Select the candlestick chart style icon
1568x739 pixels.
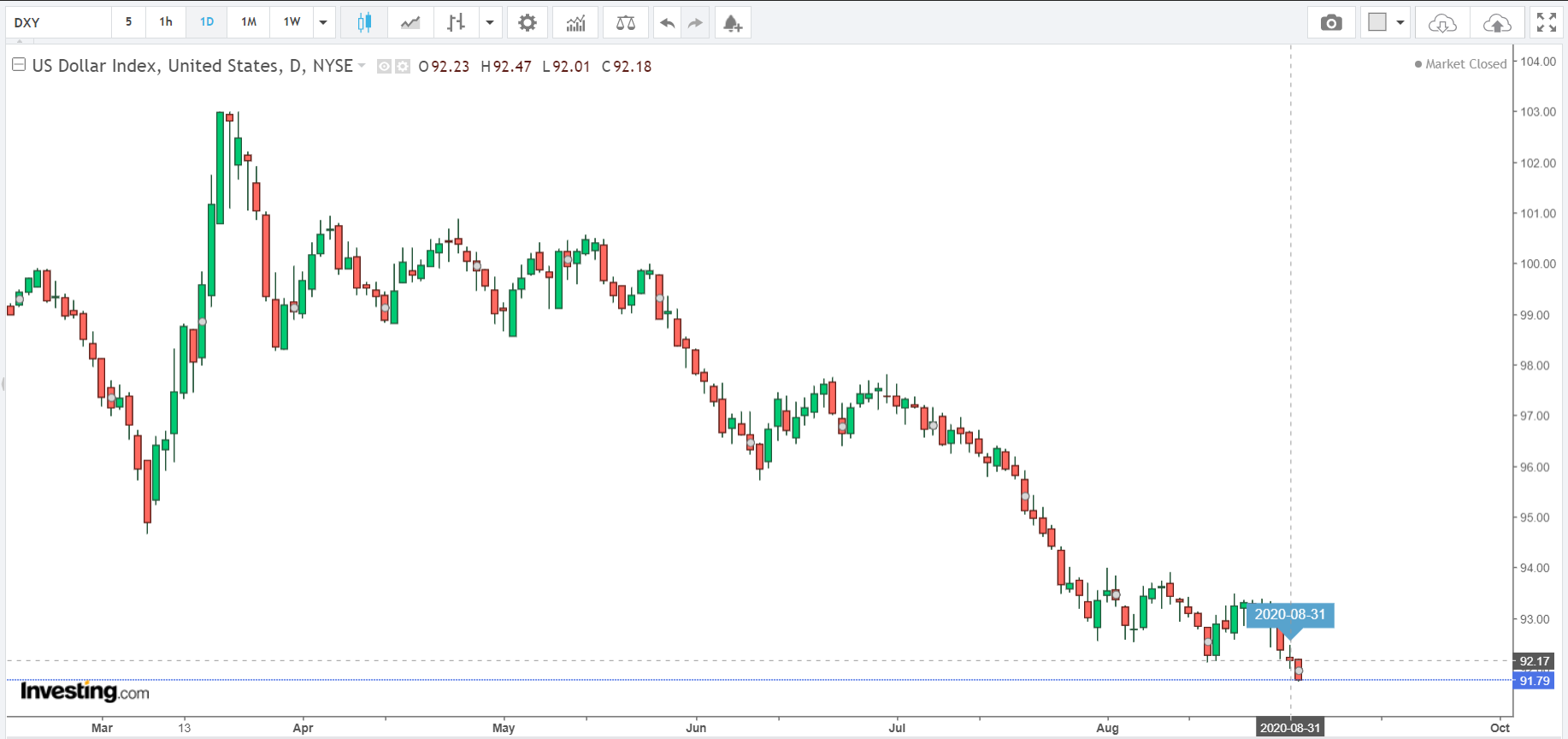click(364, 22)
